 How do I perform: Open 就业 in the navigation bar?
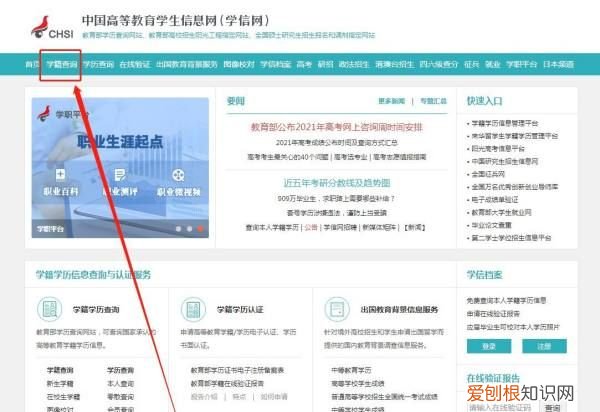[492, 64]
